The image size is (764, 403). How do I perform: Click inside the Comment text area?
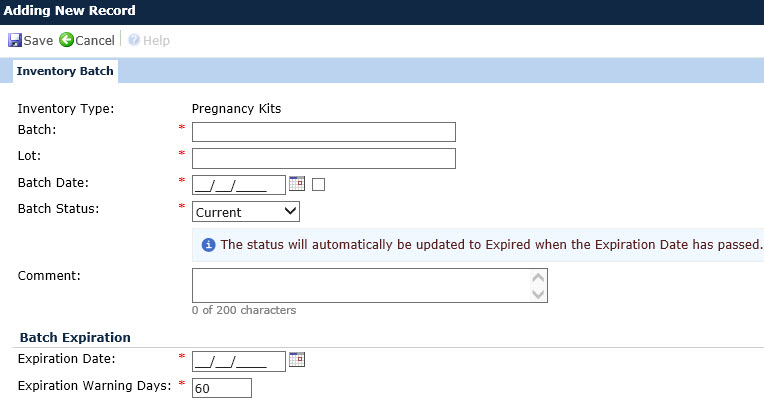tap(360, 285)
